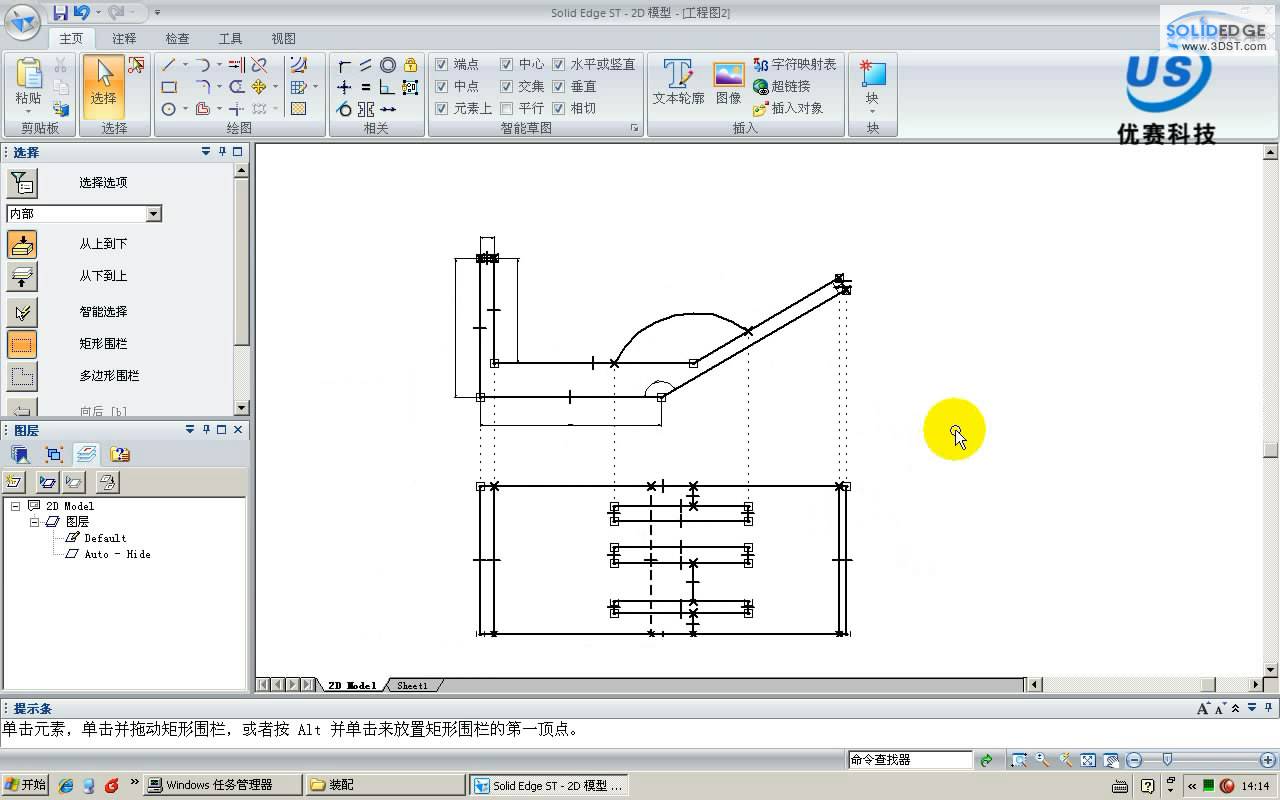Switch to the 注释 ribbon tab
This screenshot has width=1280, height=800.
click(x=124, y=38)
